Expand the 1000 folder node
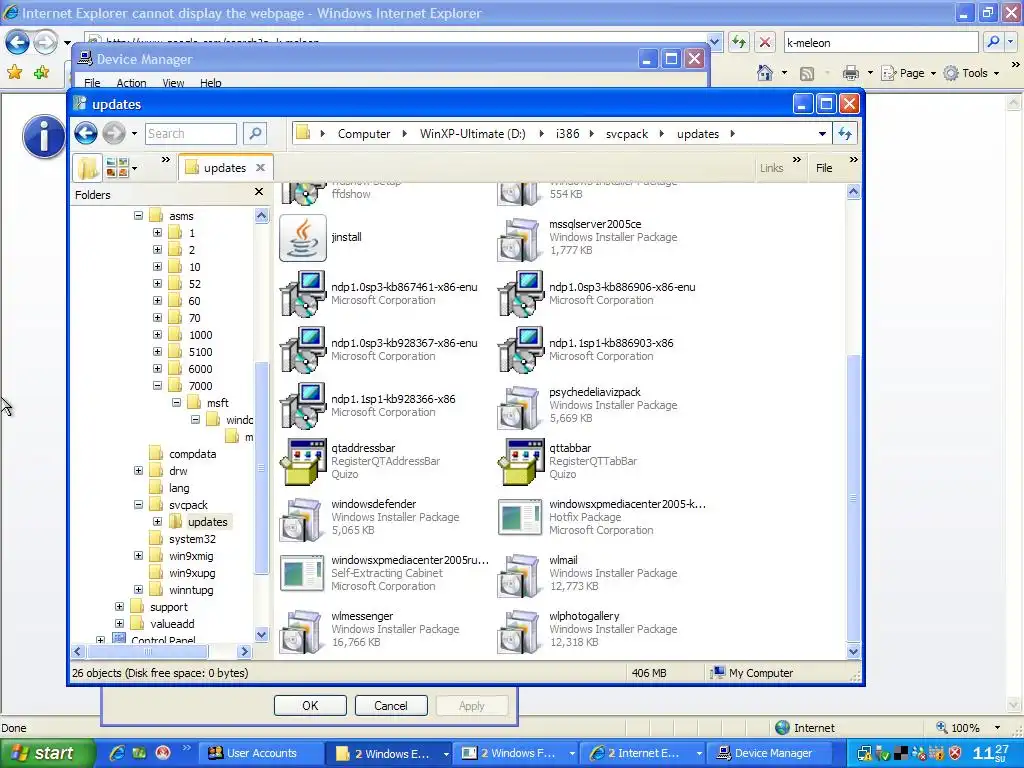This screenshot has height=768, width=1024. [157, 334]
